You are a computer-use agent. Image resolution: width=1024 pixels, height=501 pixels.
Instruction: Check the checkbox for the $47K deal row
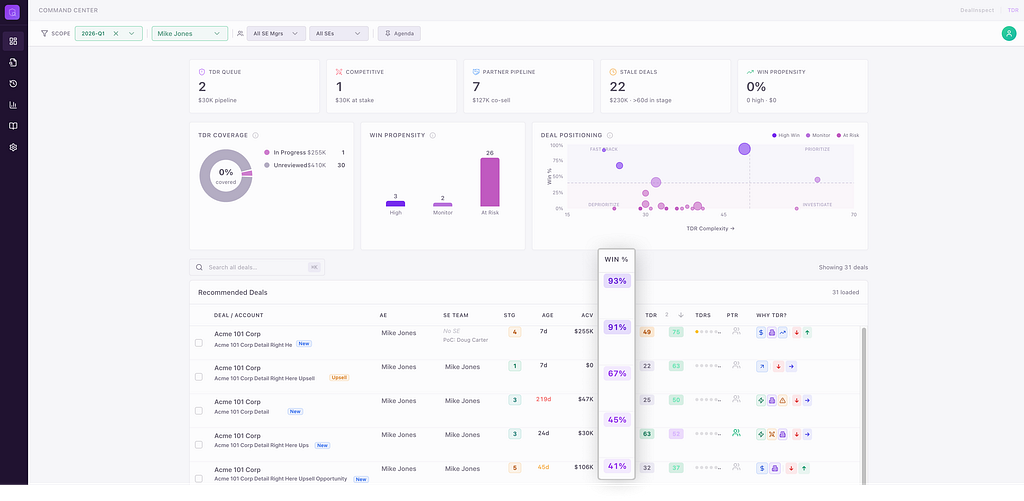(x=199, y=410)
